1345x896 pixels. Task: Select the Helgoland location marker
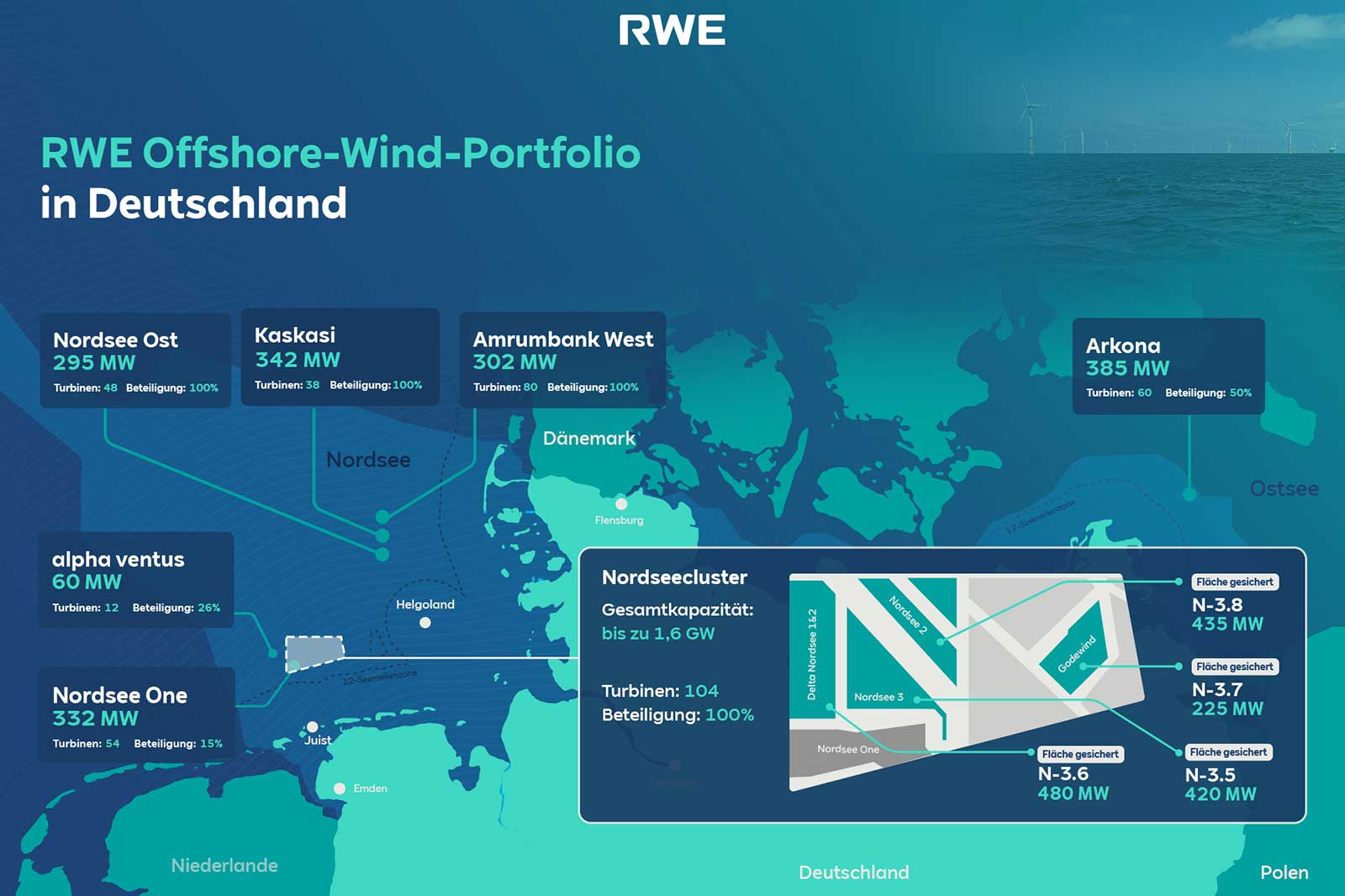[425, 622]
